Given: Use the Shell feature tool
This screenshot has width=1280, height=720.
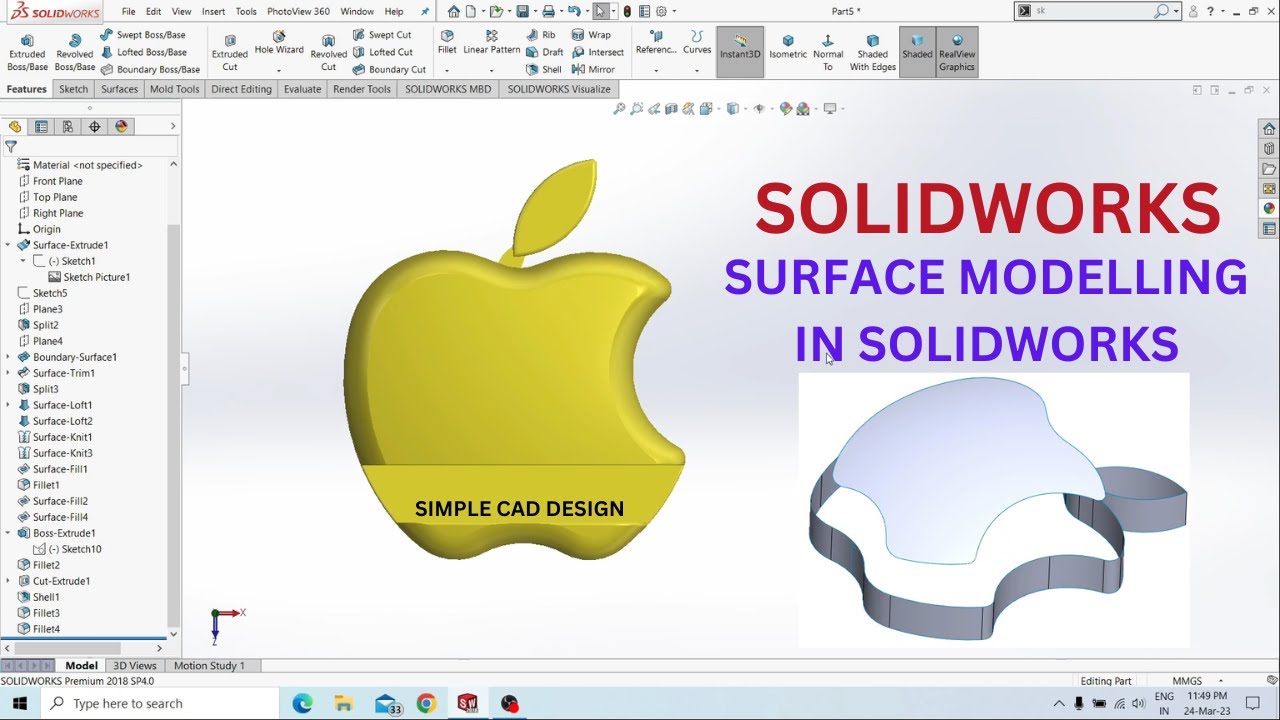Looking at the screenshot, I should (544, 69).
